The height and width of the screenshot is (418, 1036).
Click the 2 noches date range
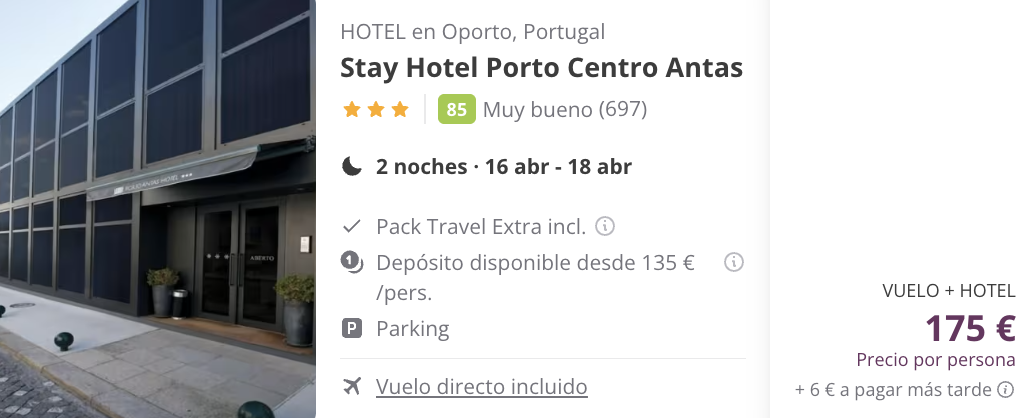pyautogui.click(x=503, y=166)
